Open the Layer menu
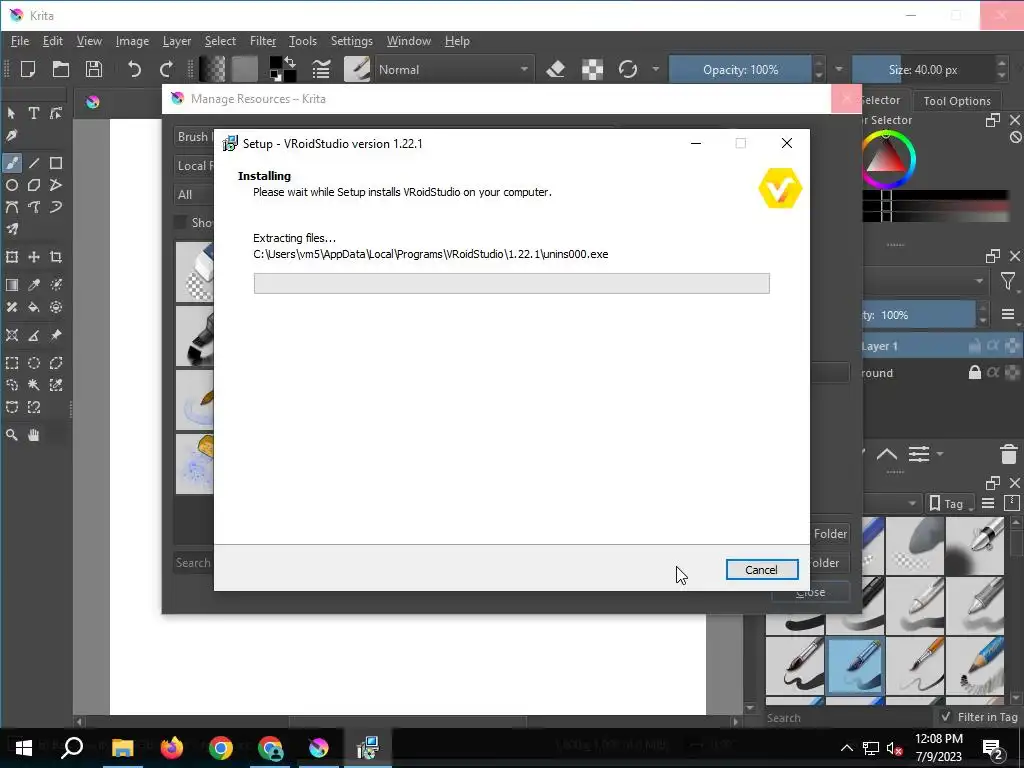This screenshot has height=768, width=1024. tap(176, 41)
